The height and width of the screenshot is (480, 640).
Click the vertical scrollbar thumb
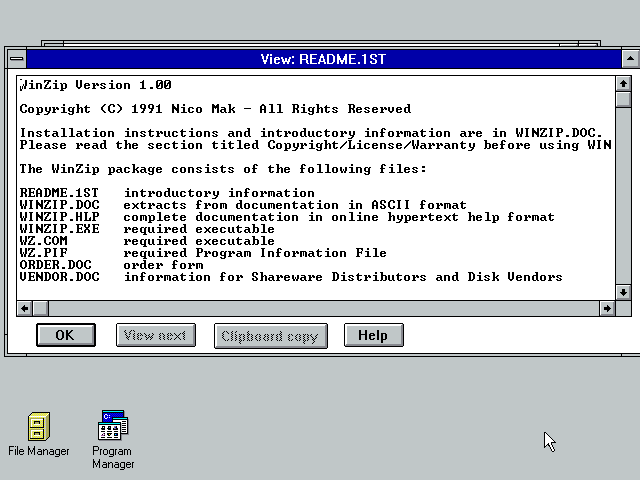[623, 99]
